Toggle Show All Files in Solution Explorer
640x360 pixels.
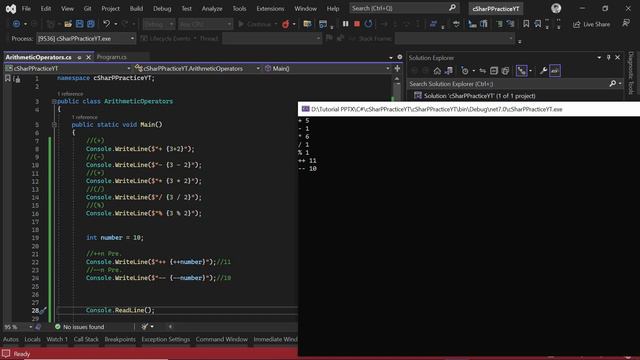505,71
